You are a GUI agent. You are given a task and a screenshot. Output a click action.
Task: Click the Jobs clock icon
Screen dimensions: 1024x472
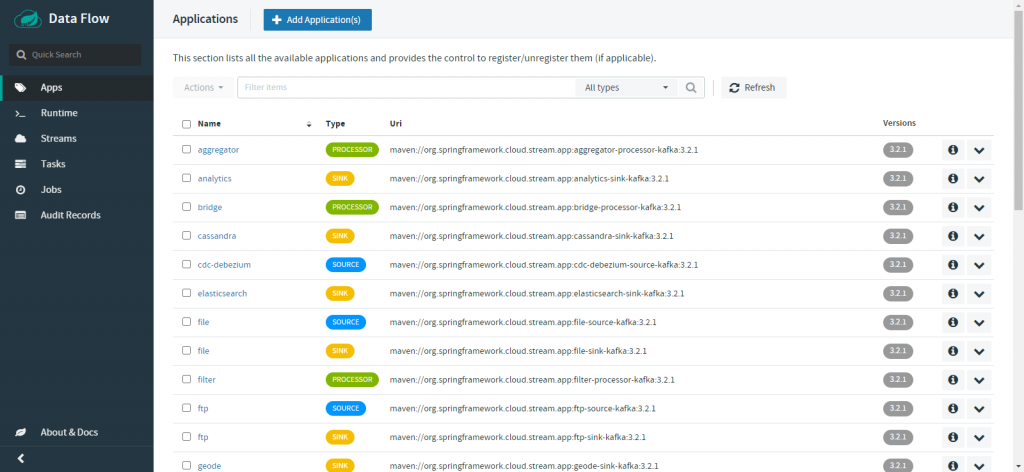pyautogui.click(x=21, y=189)
